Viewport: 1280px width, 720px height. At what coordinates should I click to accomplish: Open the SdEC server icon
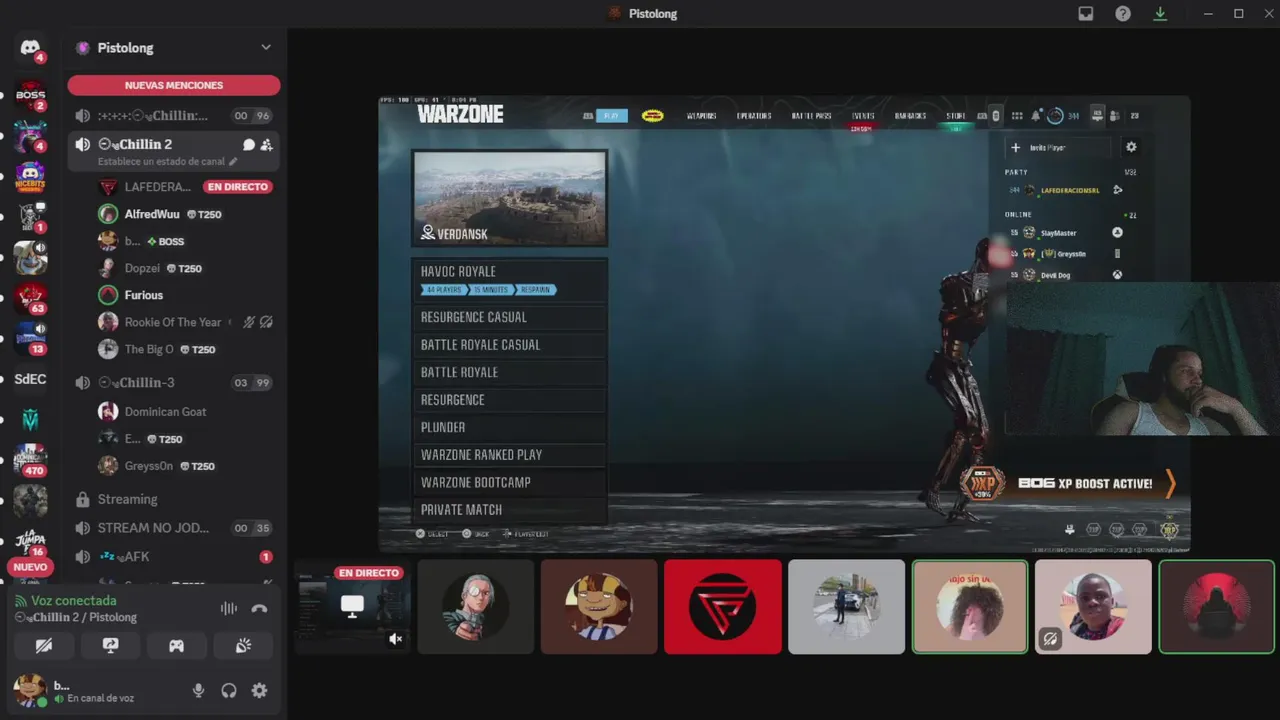30,379
